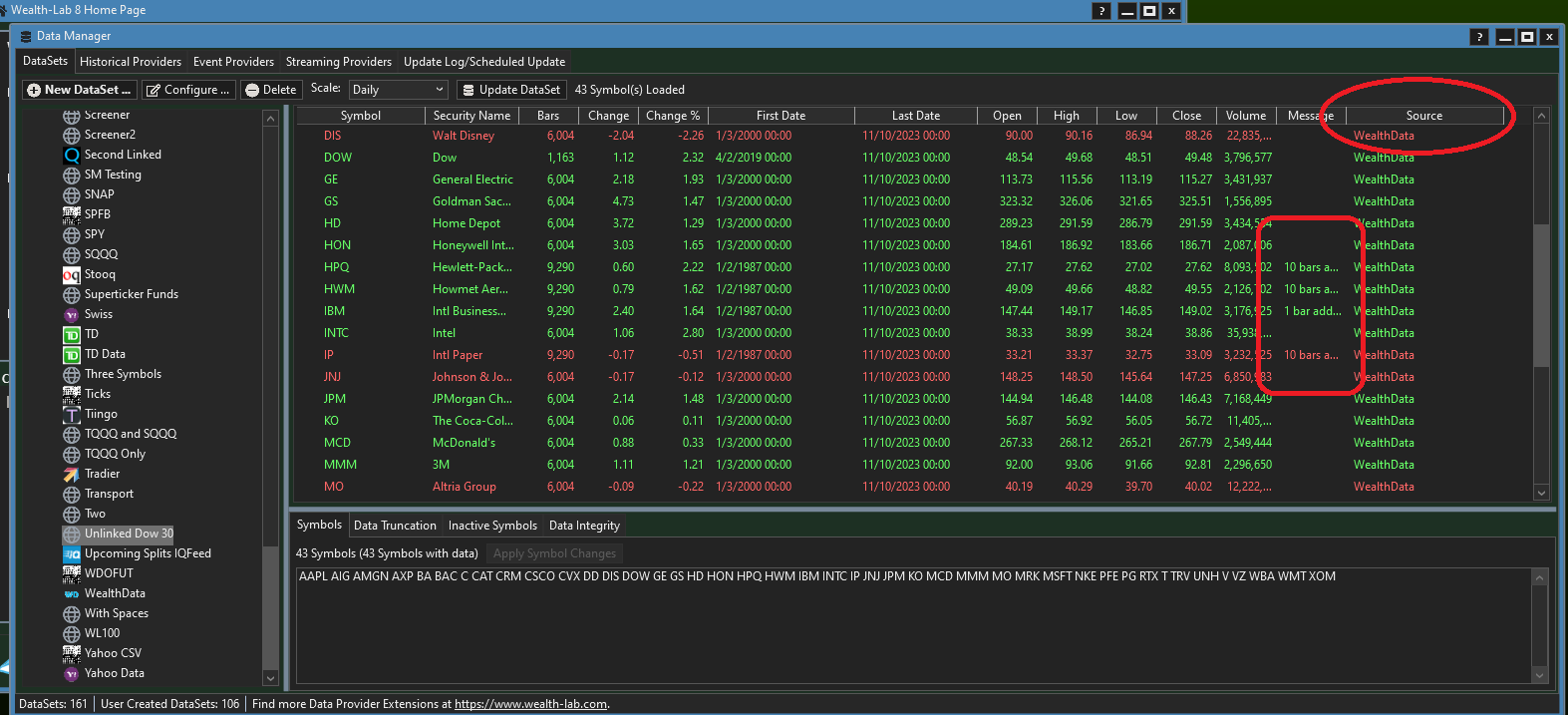Sort by the Change % column header

click(x=673, y=116)
